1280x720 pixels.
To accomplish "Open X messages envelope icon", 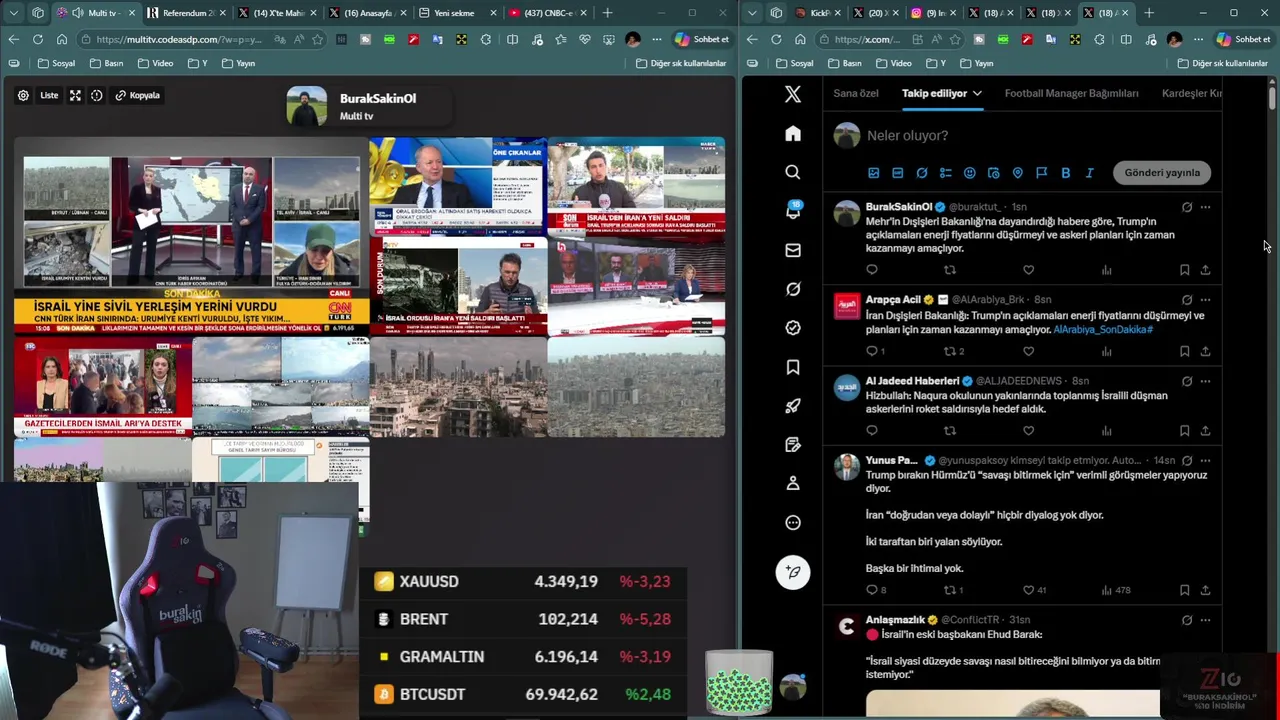I will click(793, 250).
